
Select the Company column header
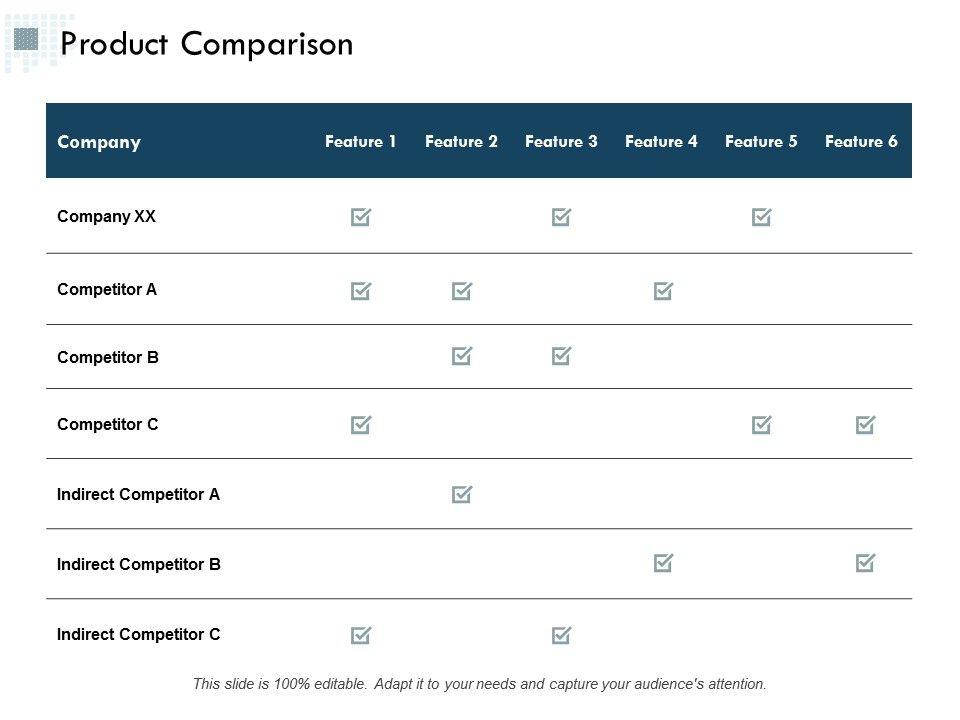click(x=99, y=142)
